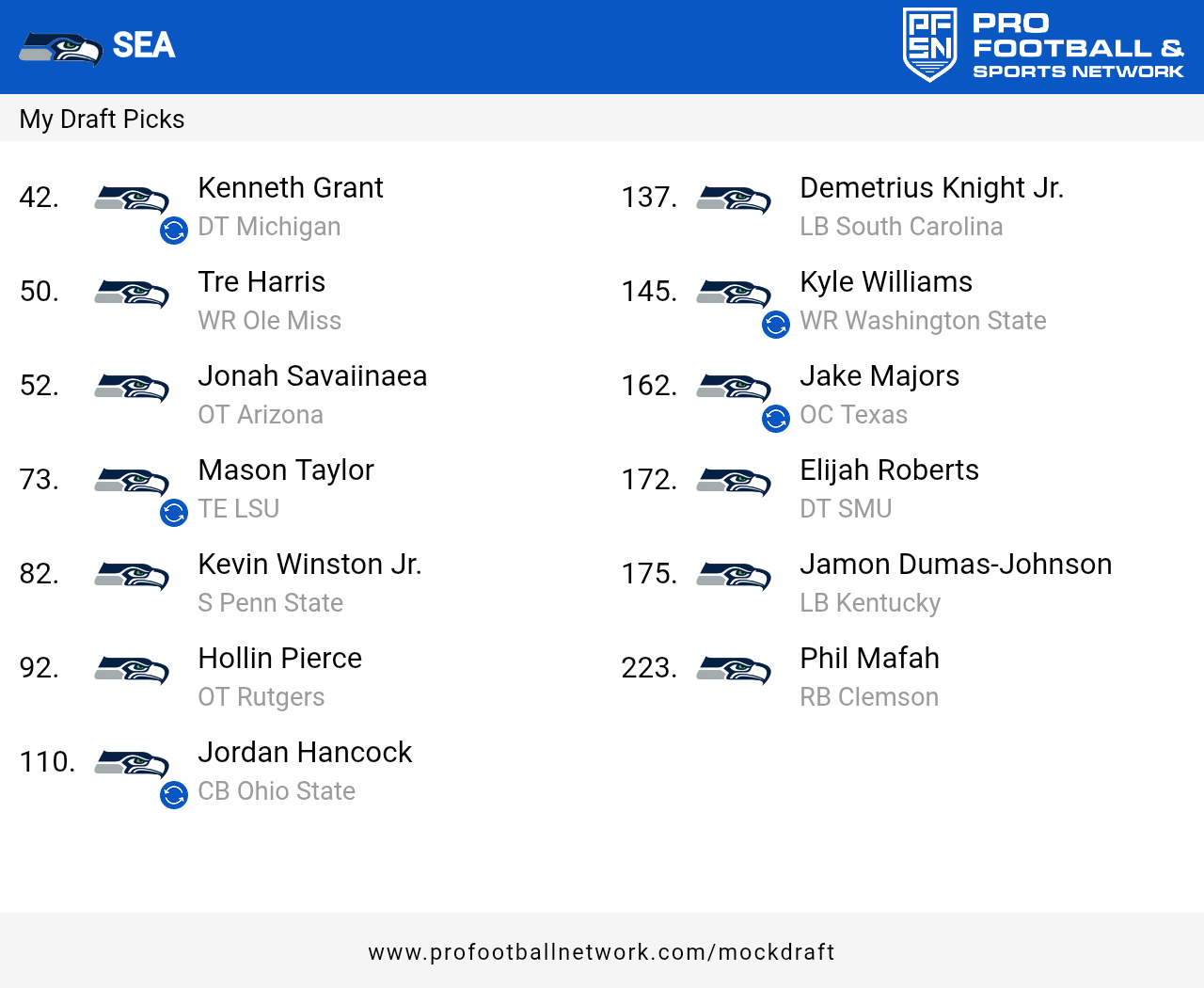Viewport: 1204px width, 988px height.
Task: Click the My Draft Picks heading
Action: click(x=102, y=120)
